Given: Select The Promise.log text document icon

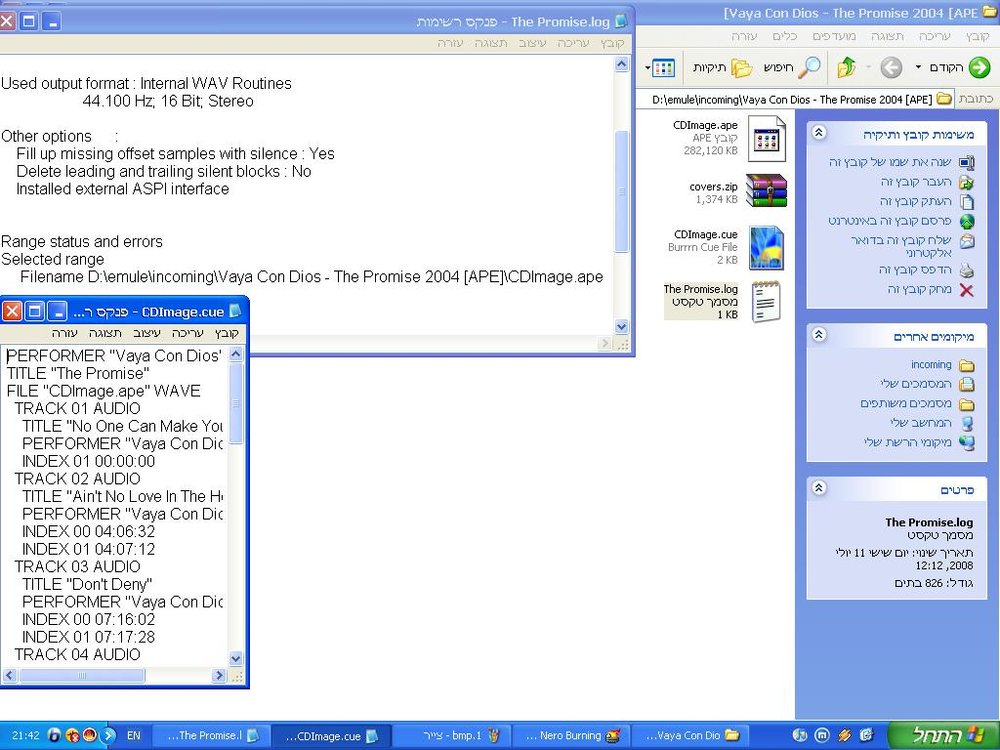Looking at the screenshot, I should [x=766, y=302].
